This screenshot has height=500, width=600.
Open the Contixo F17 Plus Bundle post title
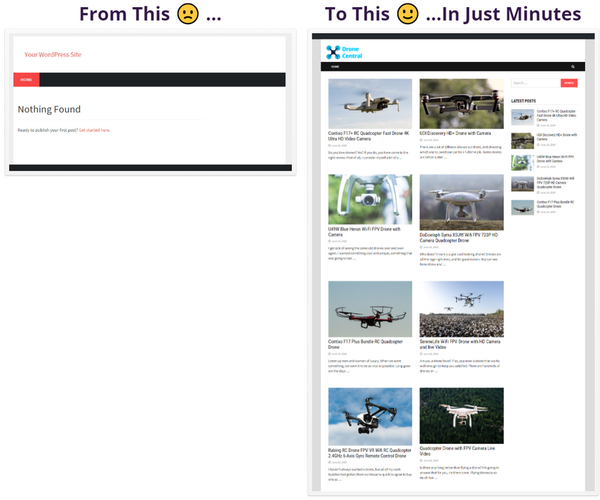[365, 344]
